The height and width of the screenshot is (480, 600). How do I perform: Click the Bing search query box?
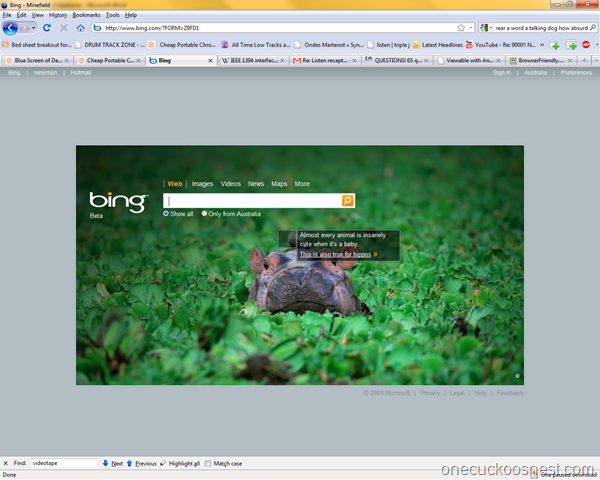point(252,201)
